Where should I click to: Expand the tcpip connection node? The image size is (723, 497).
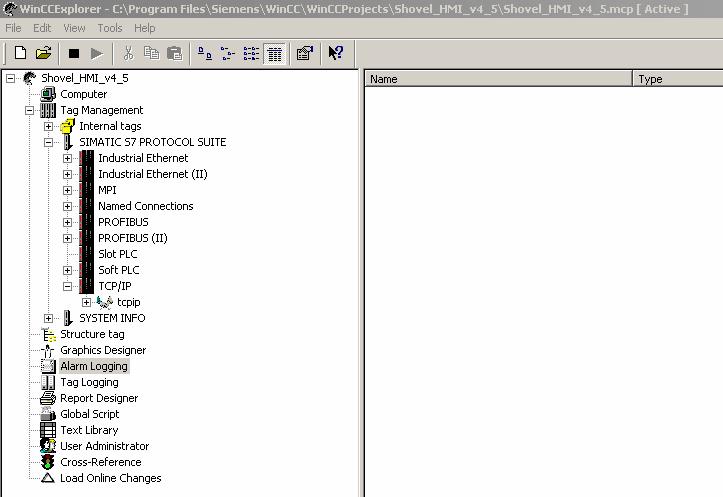tap(86, 302)
